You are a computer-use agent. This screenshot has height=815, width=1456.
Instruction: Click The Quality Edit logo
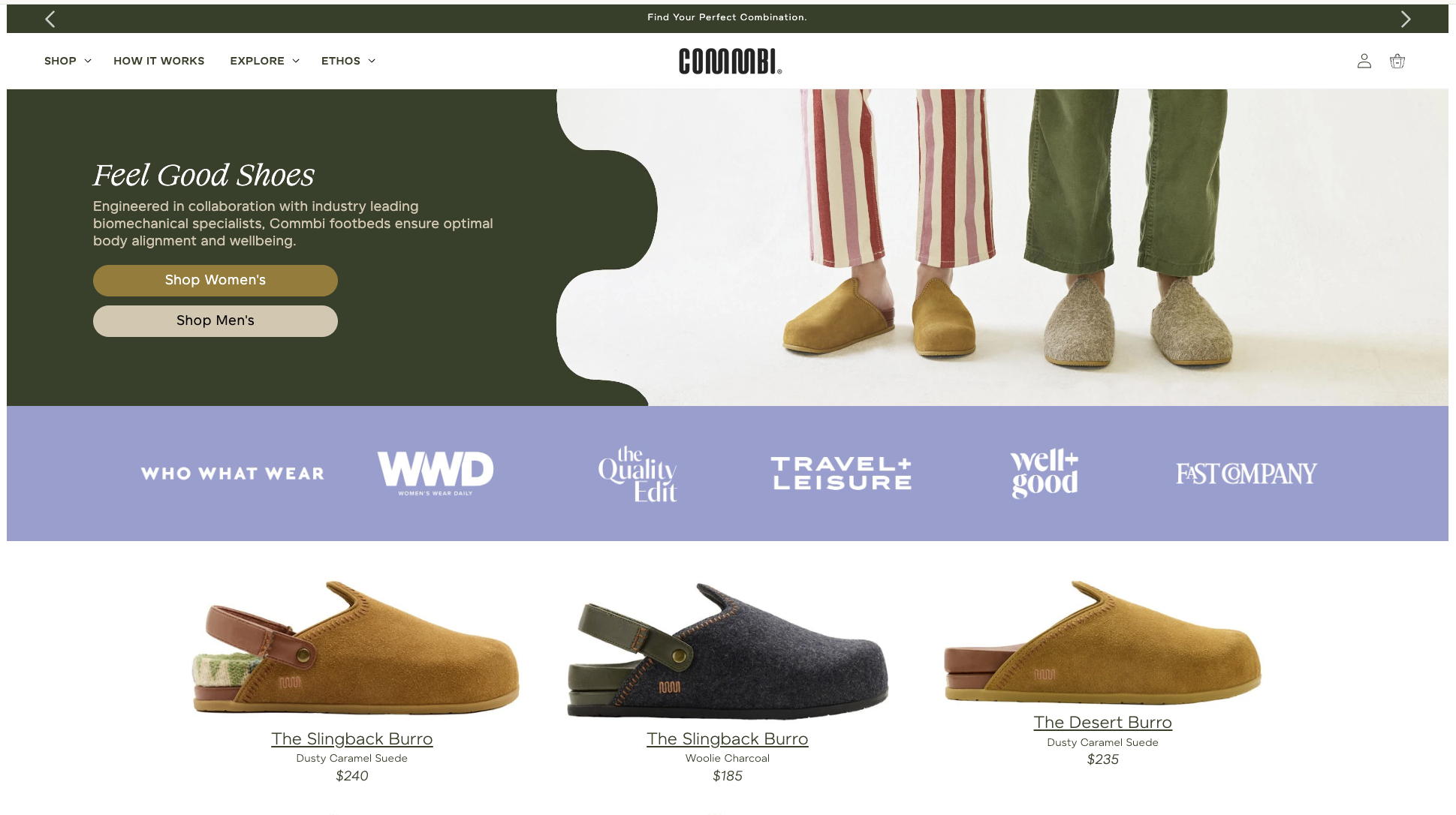tap(638, 474)
